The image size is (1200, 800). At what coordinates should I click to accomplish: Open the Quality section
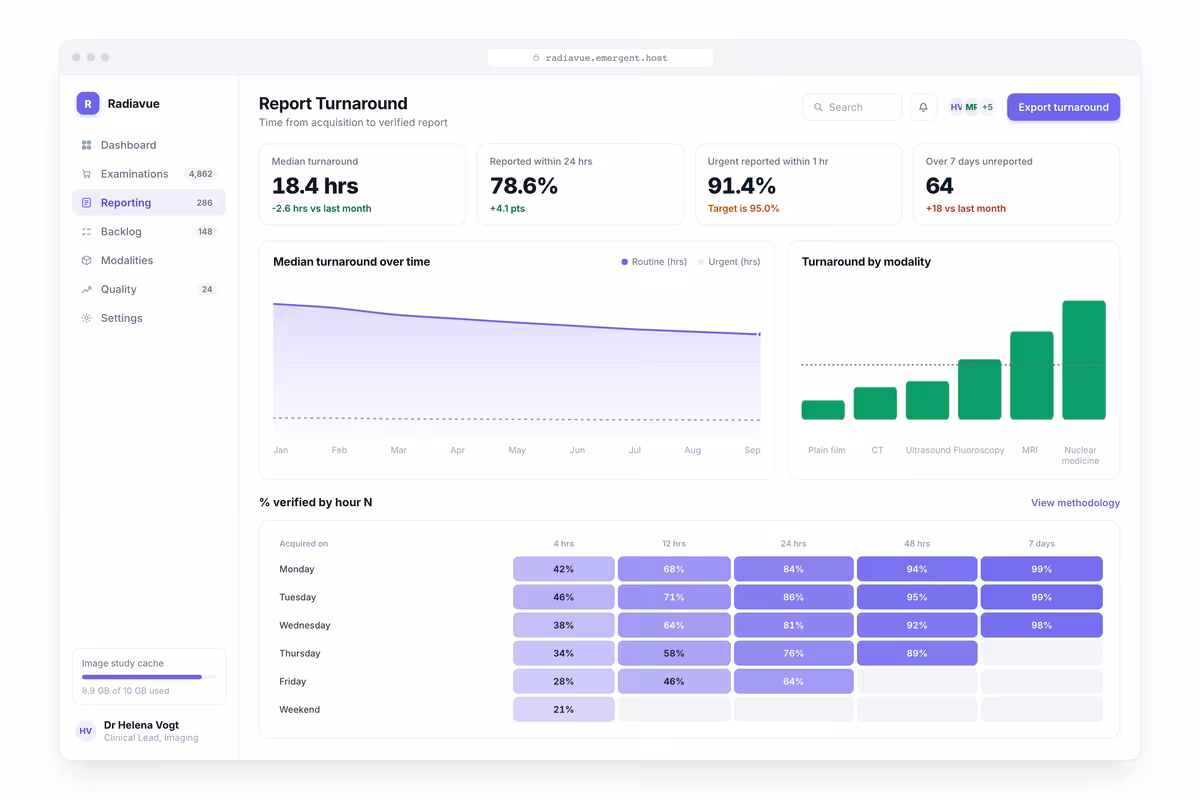tap(149, 290)
